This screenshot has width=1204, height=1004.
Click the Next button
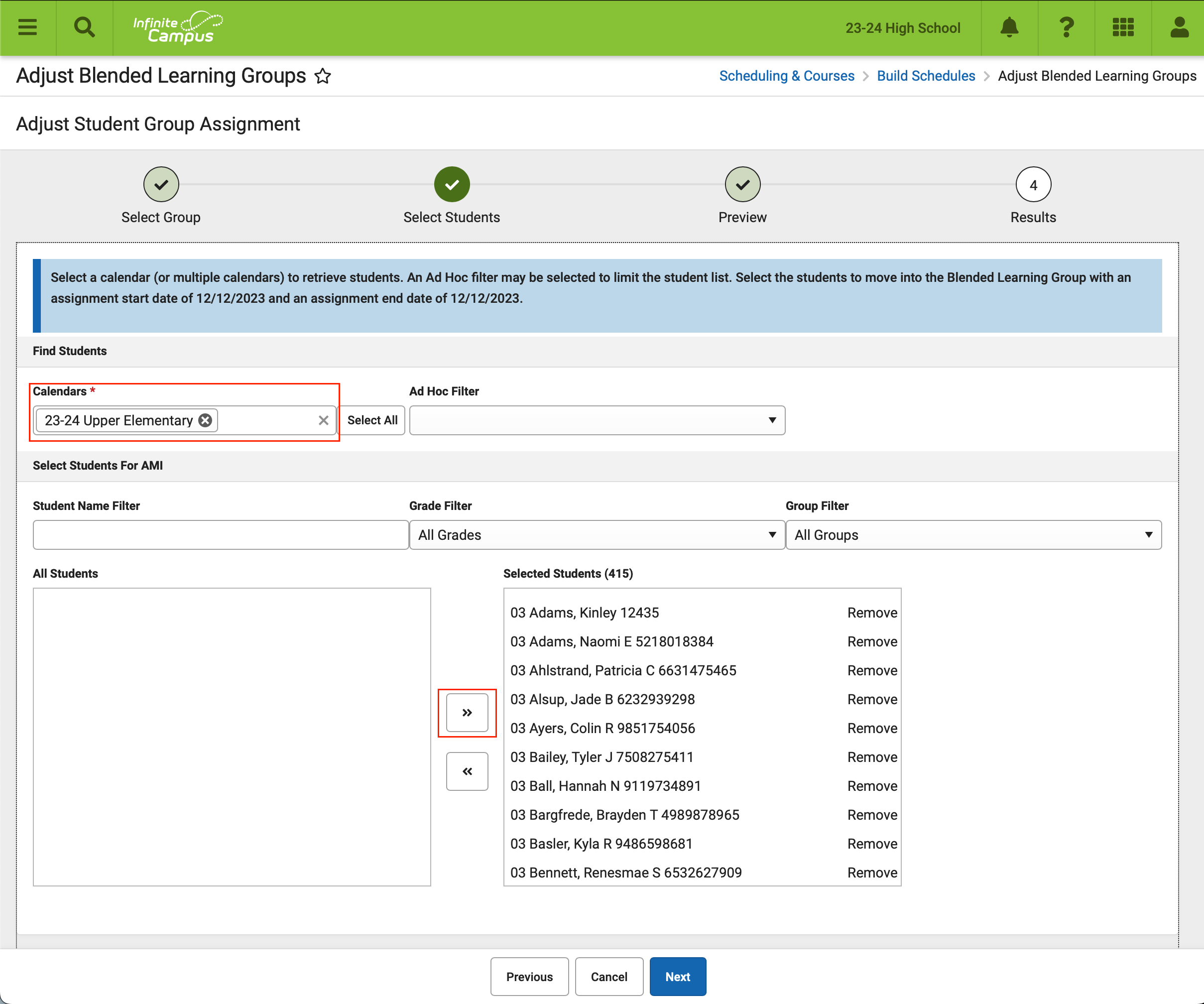tap(678, 977)
